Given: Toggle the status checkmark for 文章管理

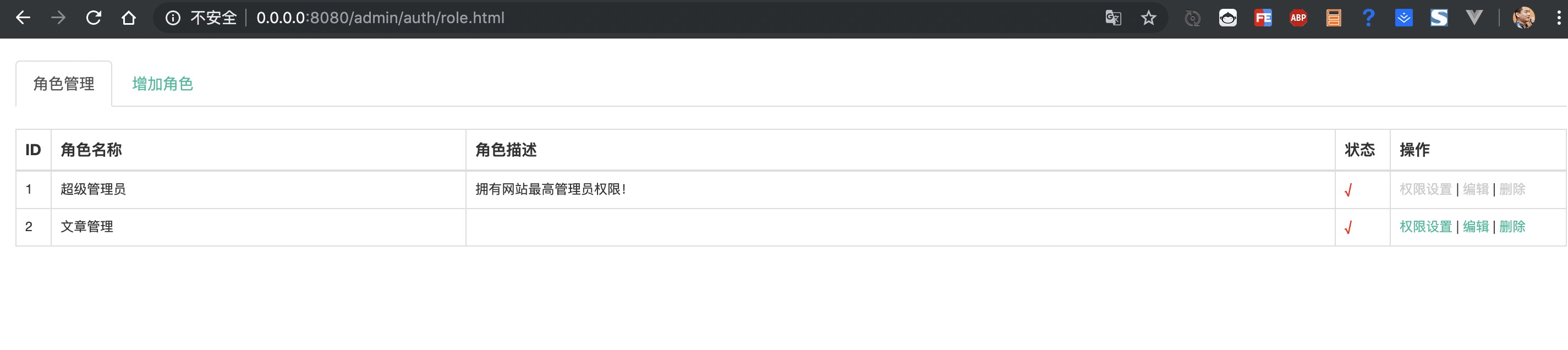Looking at the screenshot, I should tap(1348, 228).
